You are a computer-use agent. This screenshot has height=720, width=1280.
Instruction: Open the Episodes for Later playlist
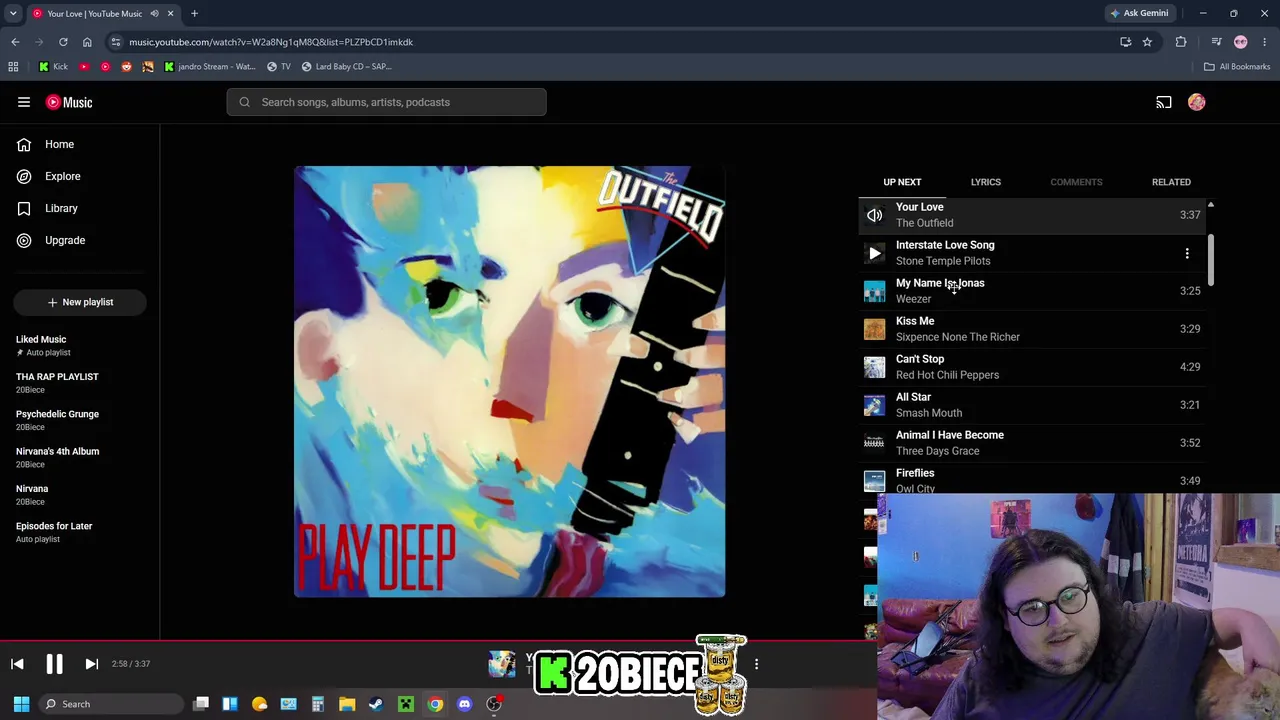click(80, 532)
